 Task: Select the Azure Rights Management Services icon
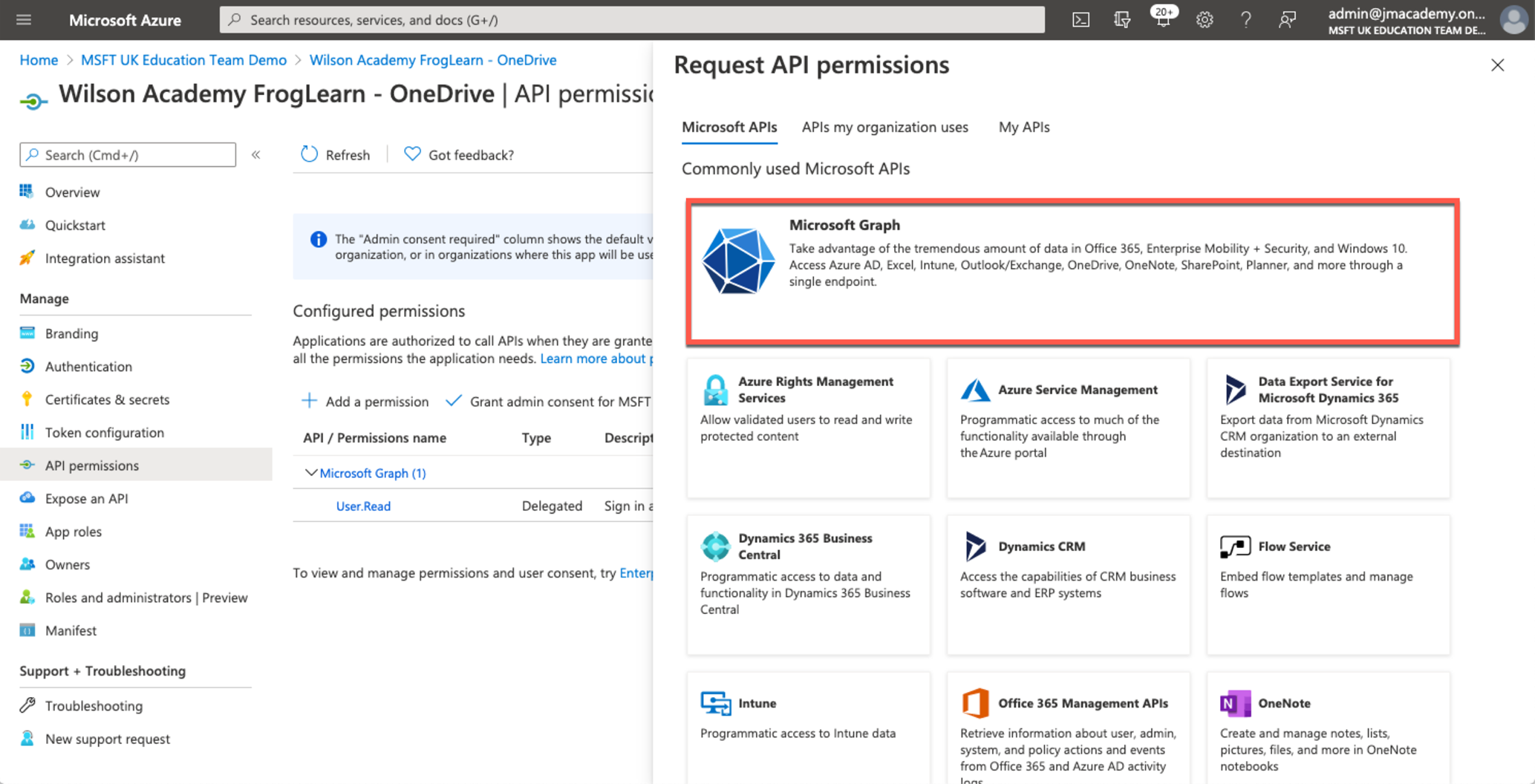(715, 390)
